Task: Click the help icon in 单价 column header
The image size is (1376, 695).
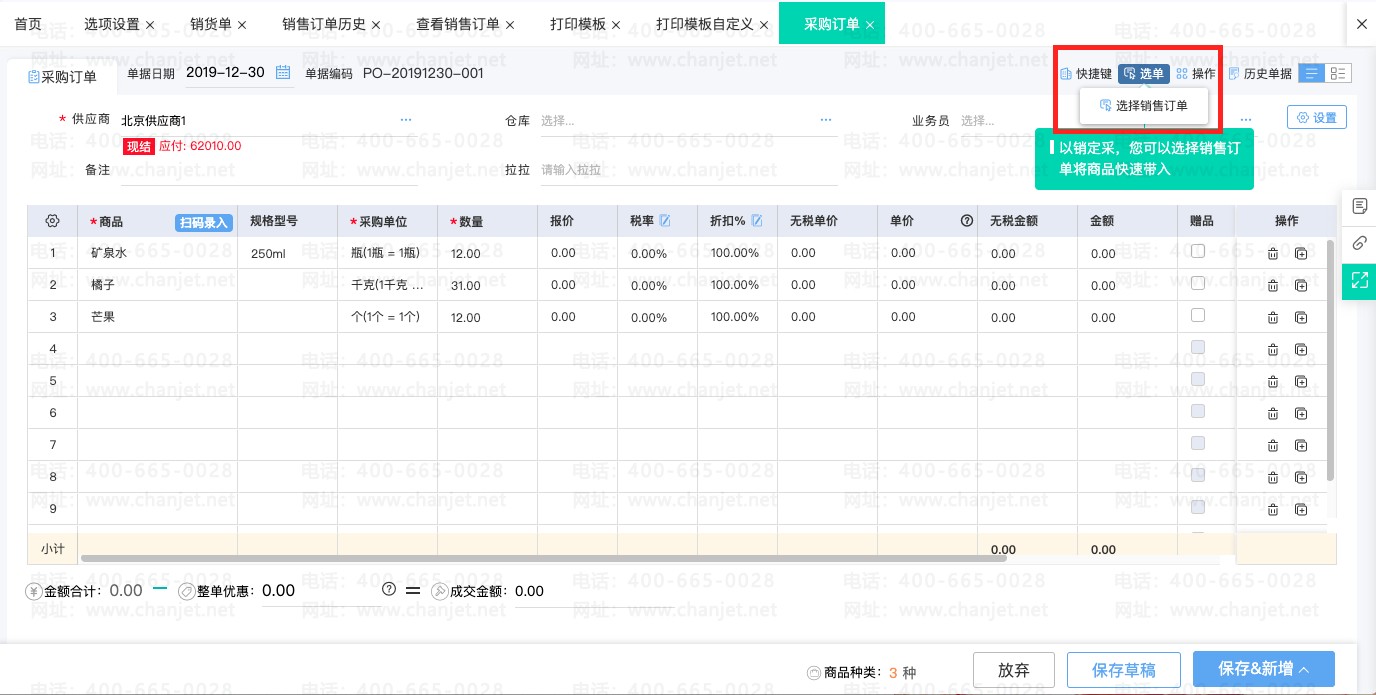Action: (x=967, y=221)
